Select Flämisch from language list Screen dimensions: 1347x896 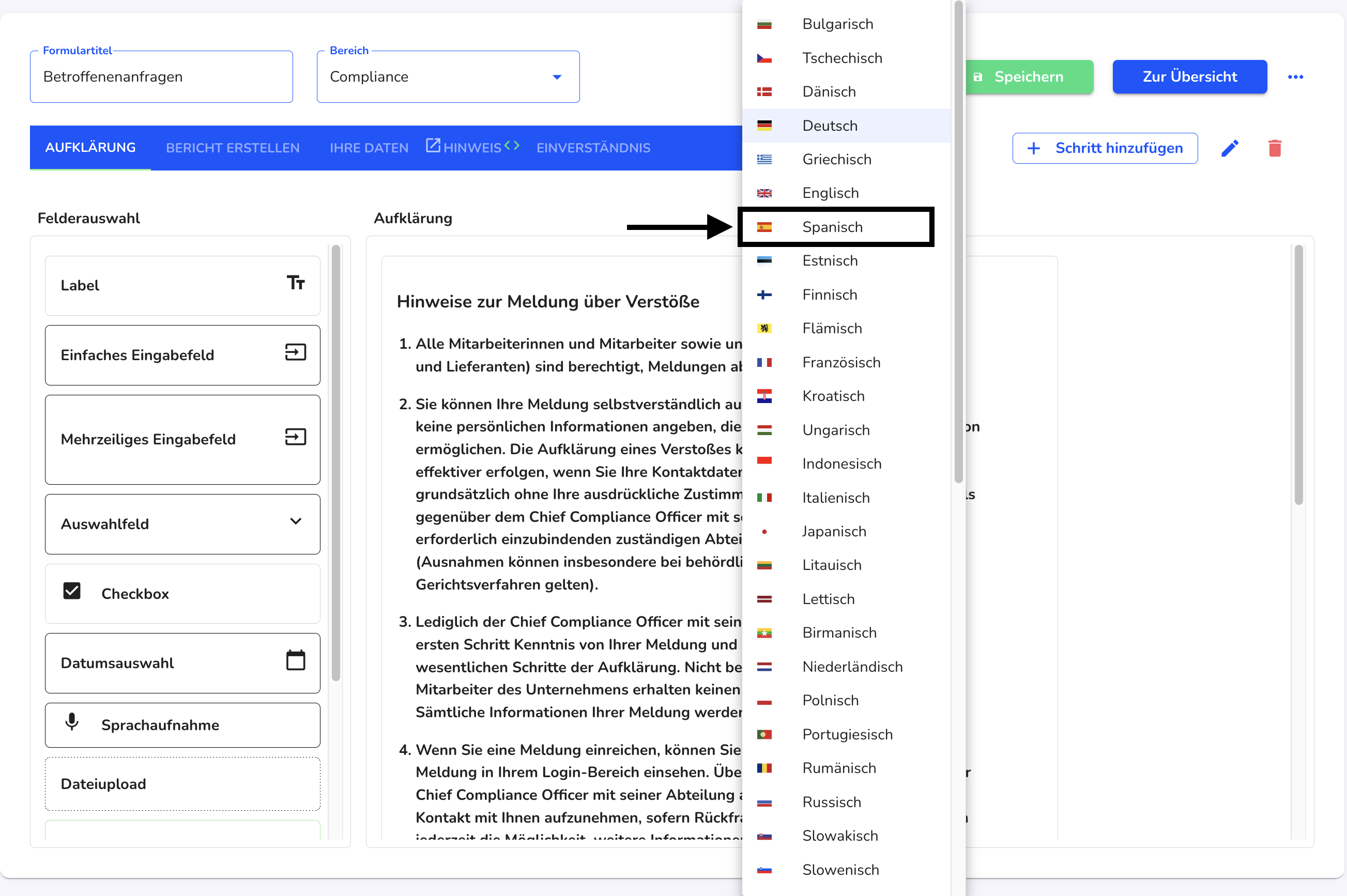pos(846,328)
